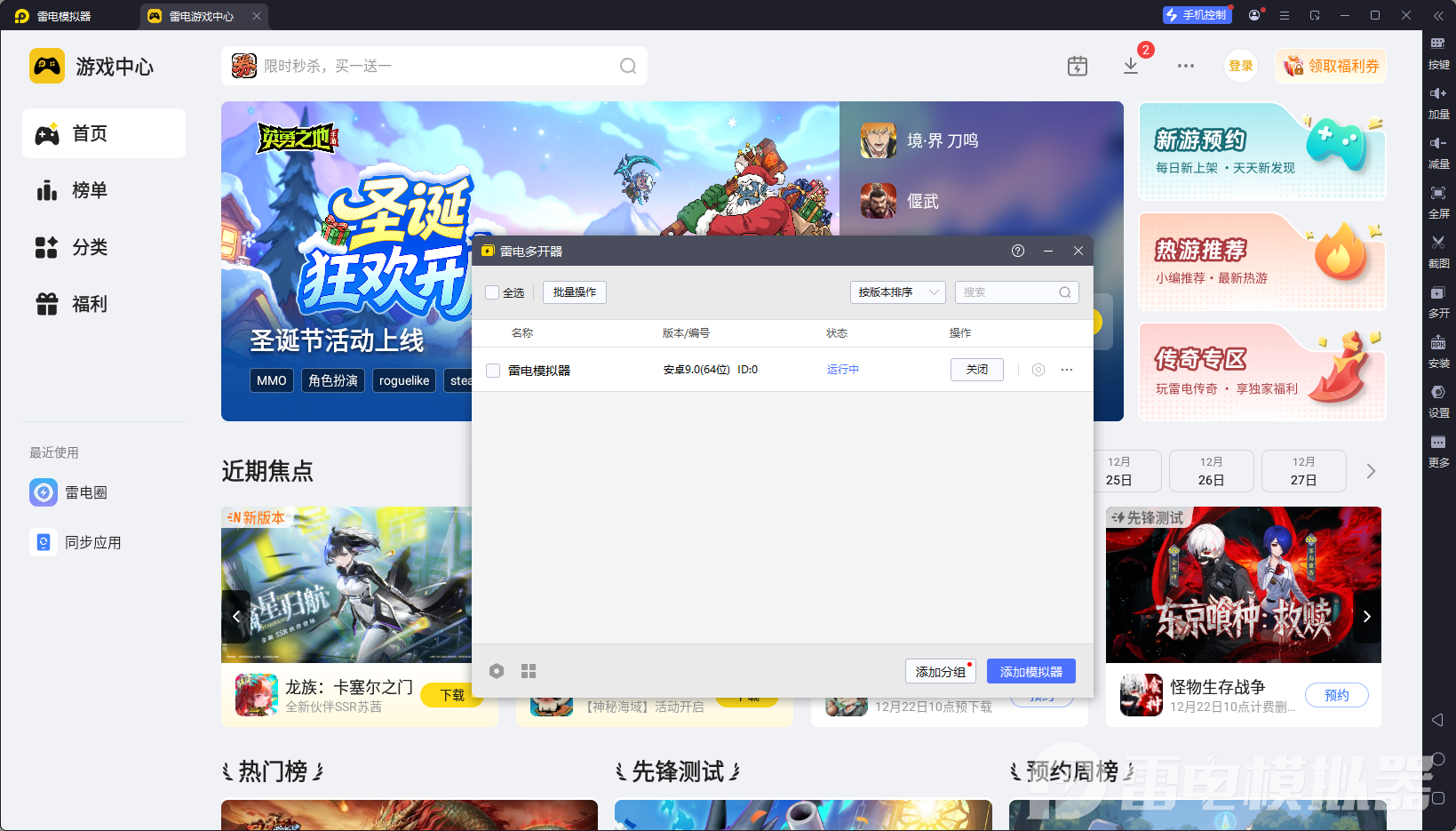
Task: Switch to the 雷电游戏中心 tab
Action: [201, 16]
